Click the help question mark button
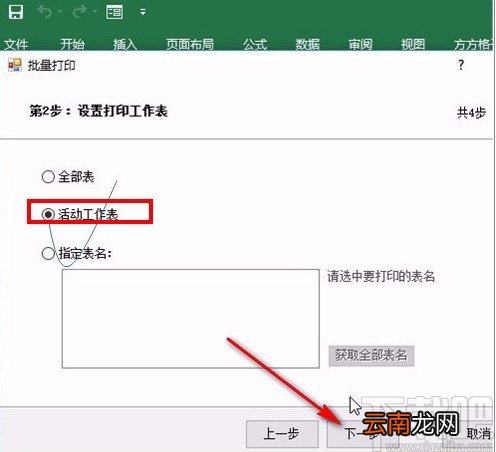The width and height of the screenshot is (496, 452). click(x=461, y=65)
